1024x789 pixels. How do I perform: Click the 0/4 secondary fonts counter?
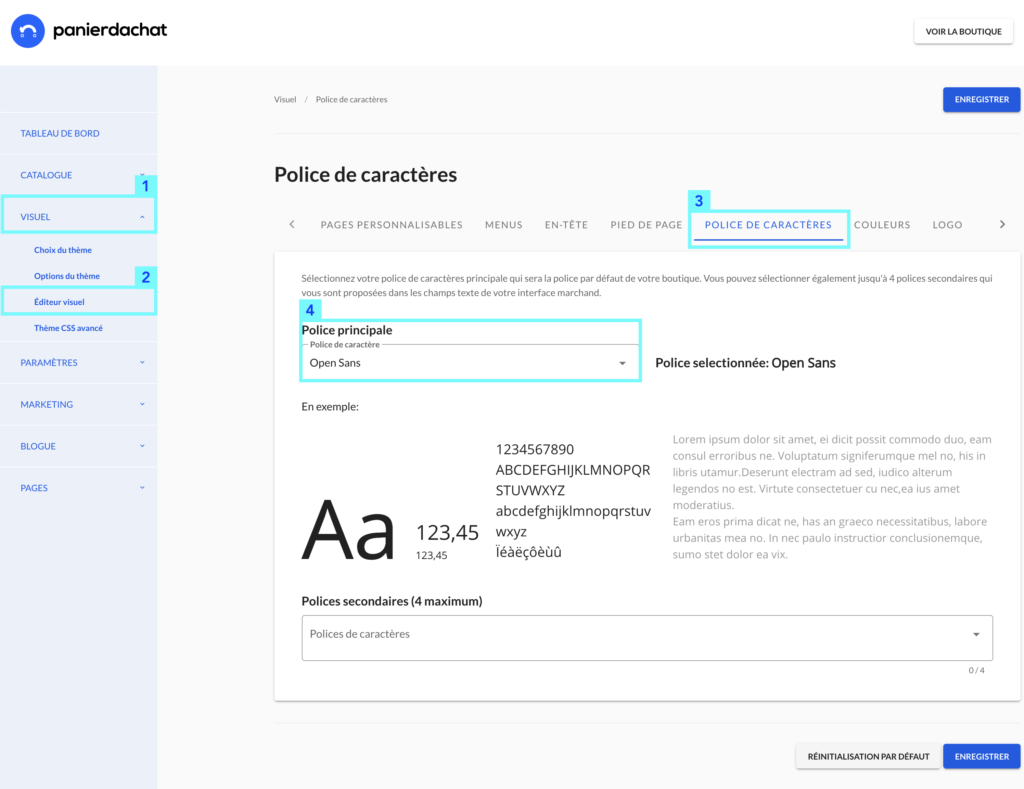(976, 671)
